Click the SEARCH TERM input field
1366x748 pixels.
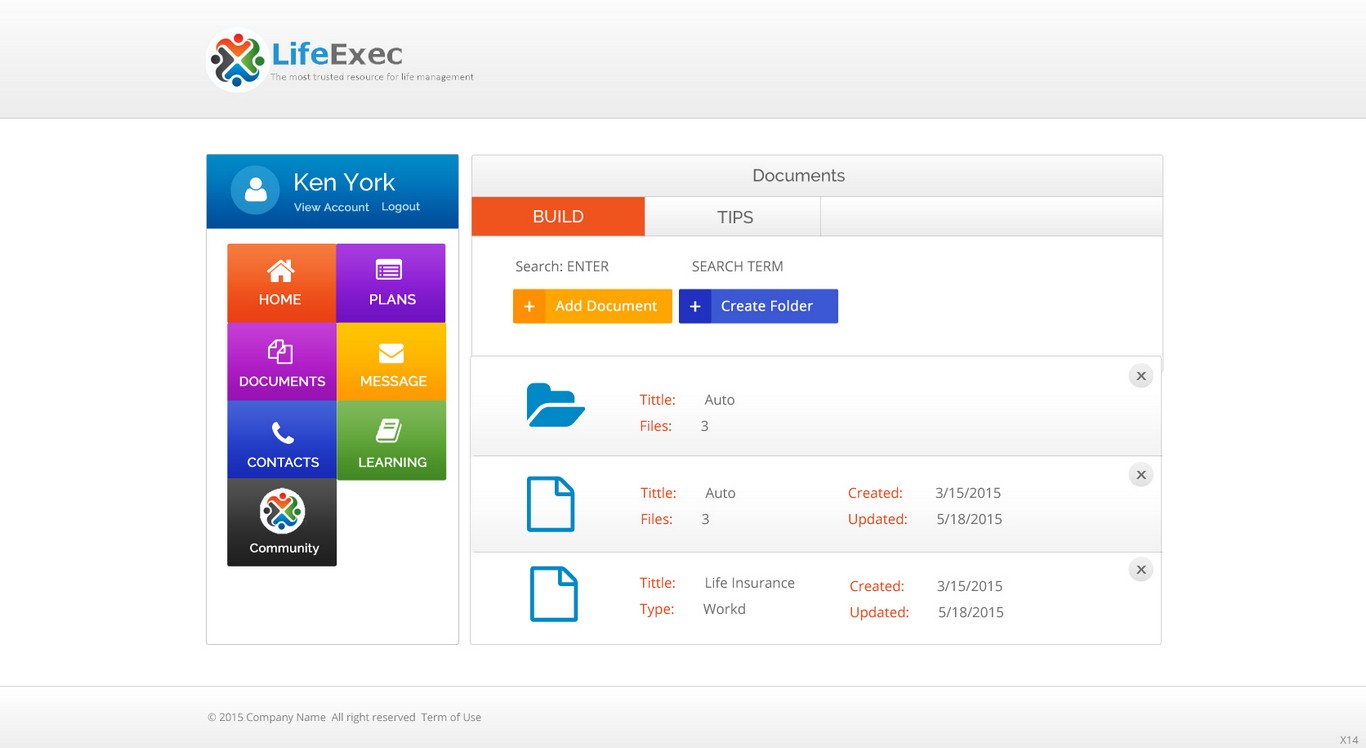[737, 266]
